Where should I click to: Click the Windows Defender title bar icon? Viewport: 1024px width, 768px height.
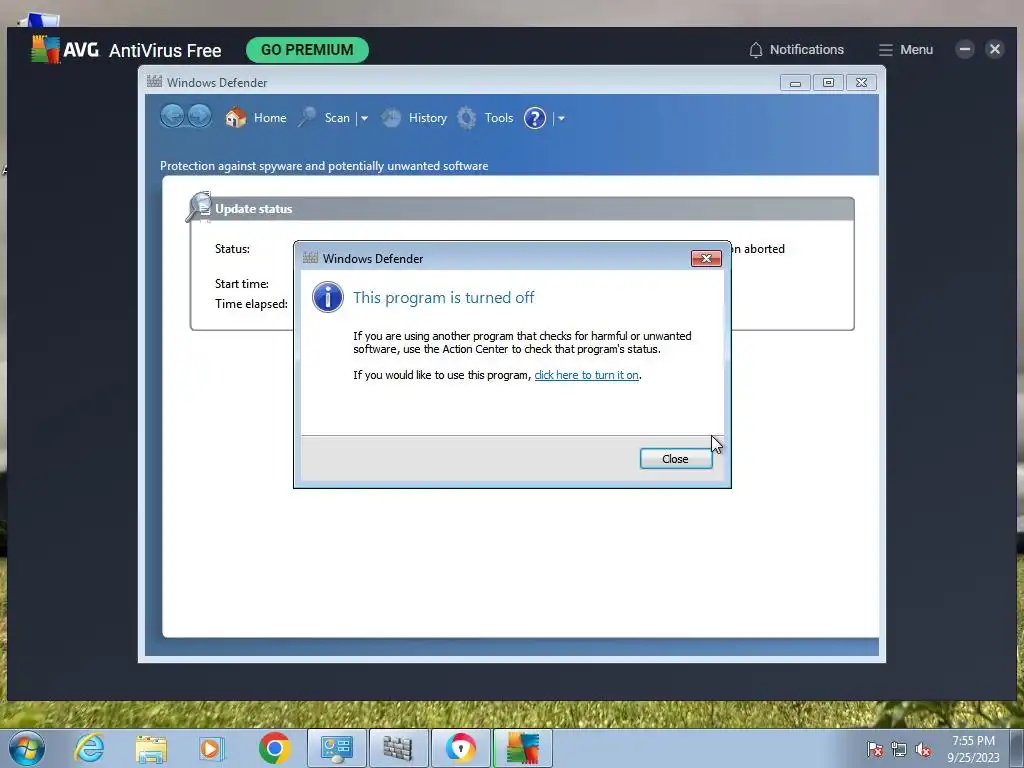(154, 82)
